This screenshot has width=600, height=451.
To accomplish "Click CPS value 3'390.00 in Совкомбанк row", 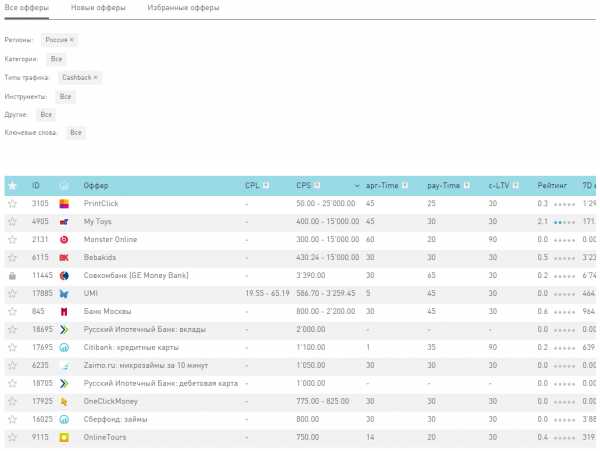I will point(311,275).
